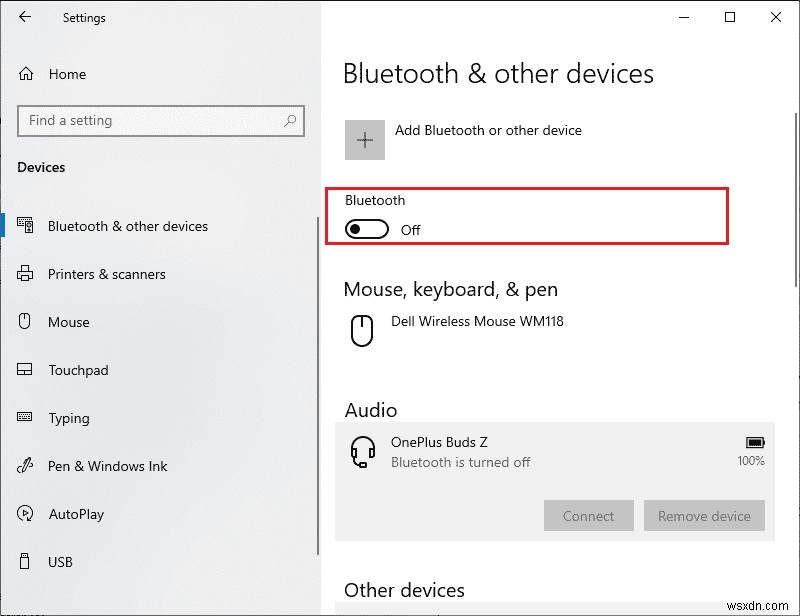
Task: Open Typing settings via keyboard icon
Action: pyautogui.click(x=25, y=418)
